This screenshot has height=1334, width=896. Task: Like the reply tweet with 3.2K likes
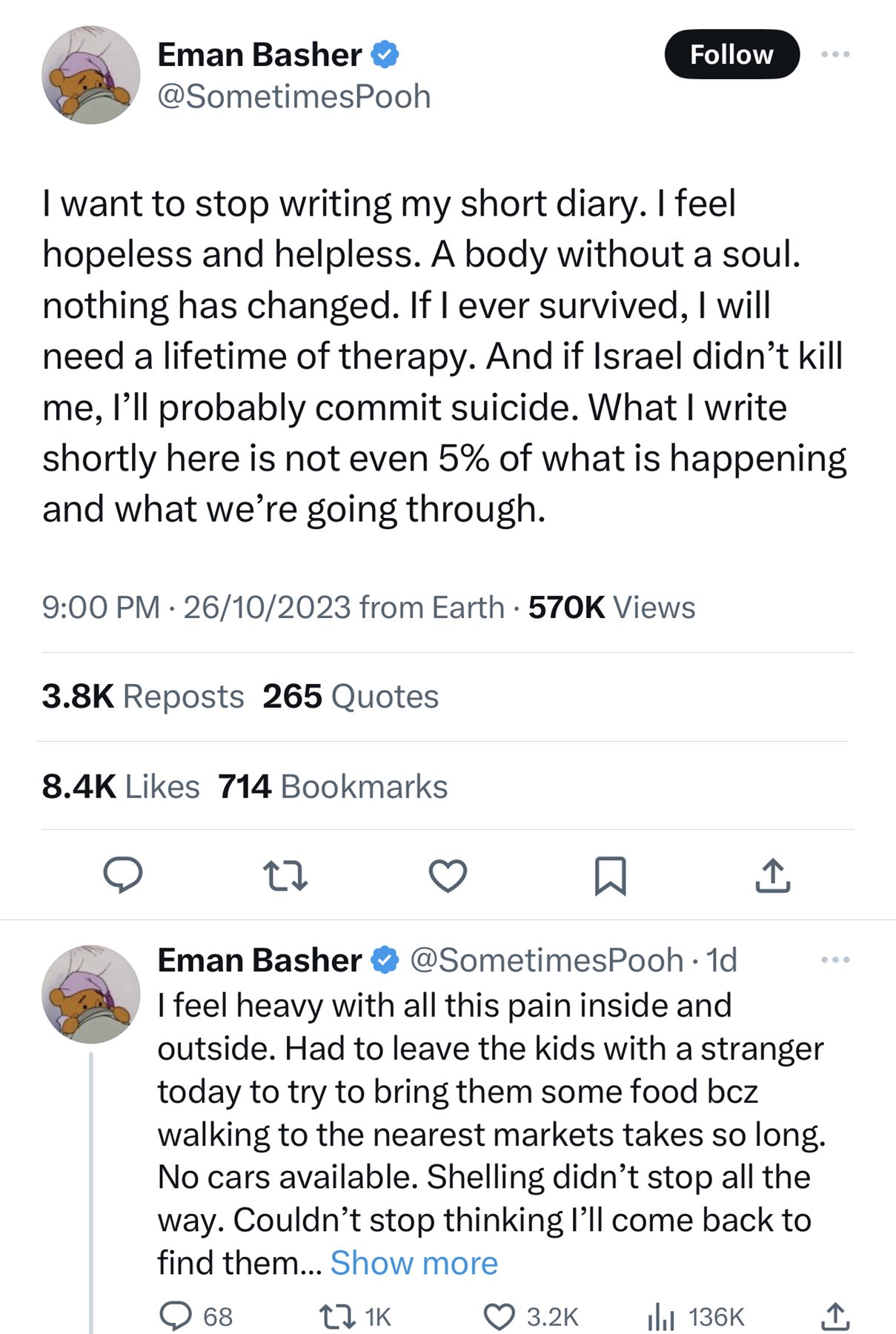click(500, 1317)
